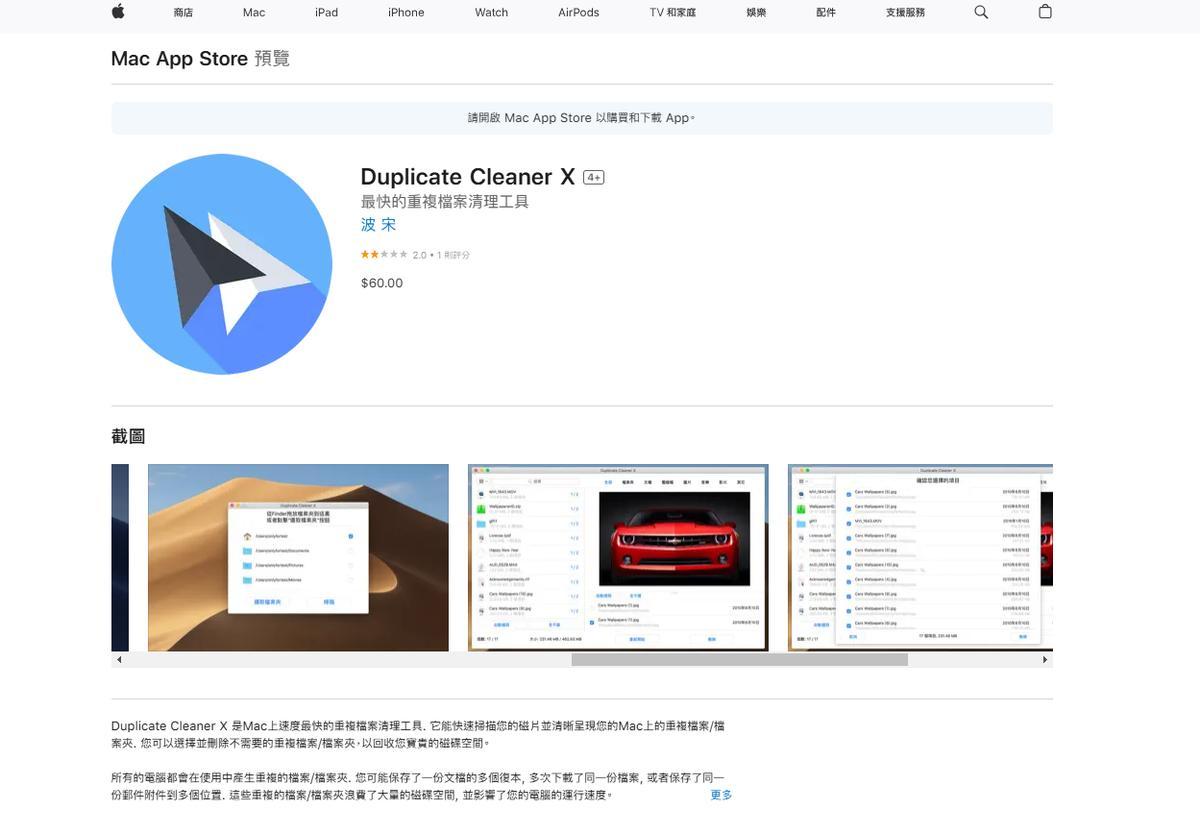This screenshot has width=1200, height=835.
Task: Select the iPhone navigation item
Action: click(406, 12)
